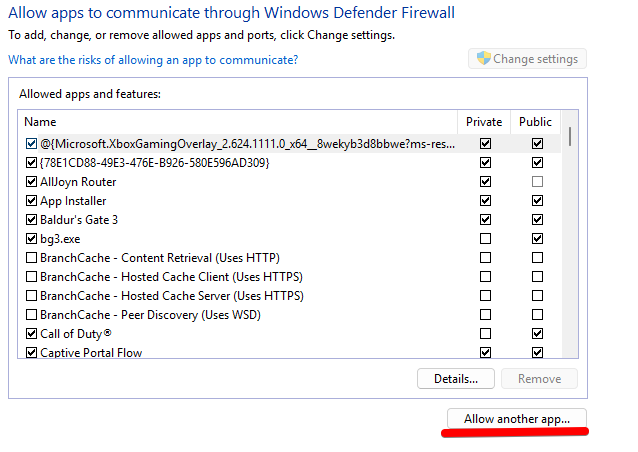Enable Public for AllJoyn Router
Screen dimensions: 638x452
[x=537, y=182]
